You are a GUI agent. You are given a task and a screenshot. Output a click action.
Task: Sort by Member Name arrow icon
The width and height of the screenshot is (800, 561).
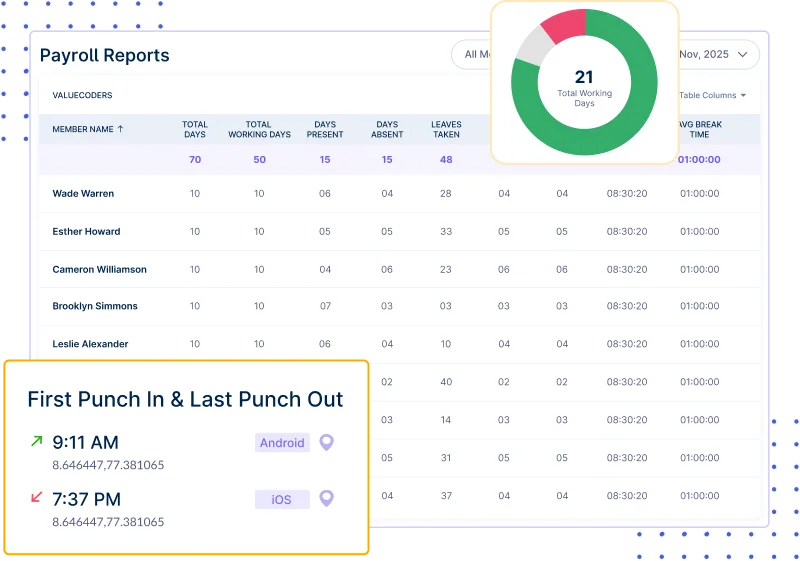(121, 129)
